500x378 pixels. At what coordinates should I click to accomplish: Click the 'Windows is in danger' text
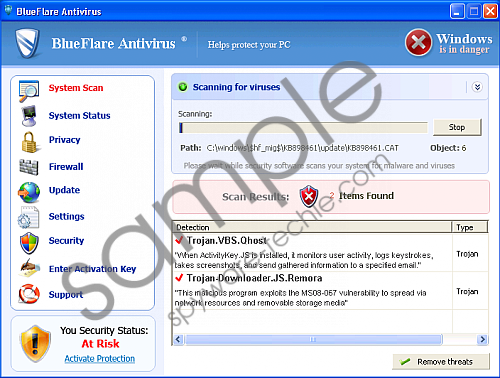coord(464,44)
